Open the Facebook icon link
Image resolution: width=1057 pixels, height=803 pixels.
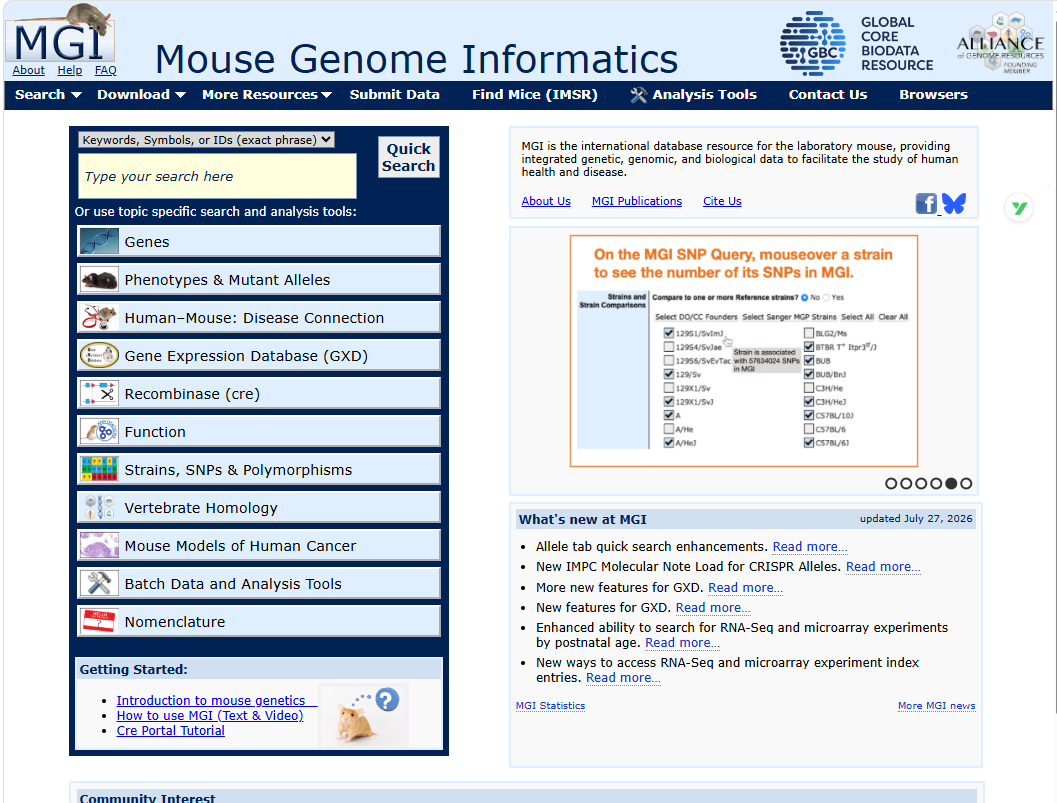926,203
